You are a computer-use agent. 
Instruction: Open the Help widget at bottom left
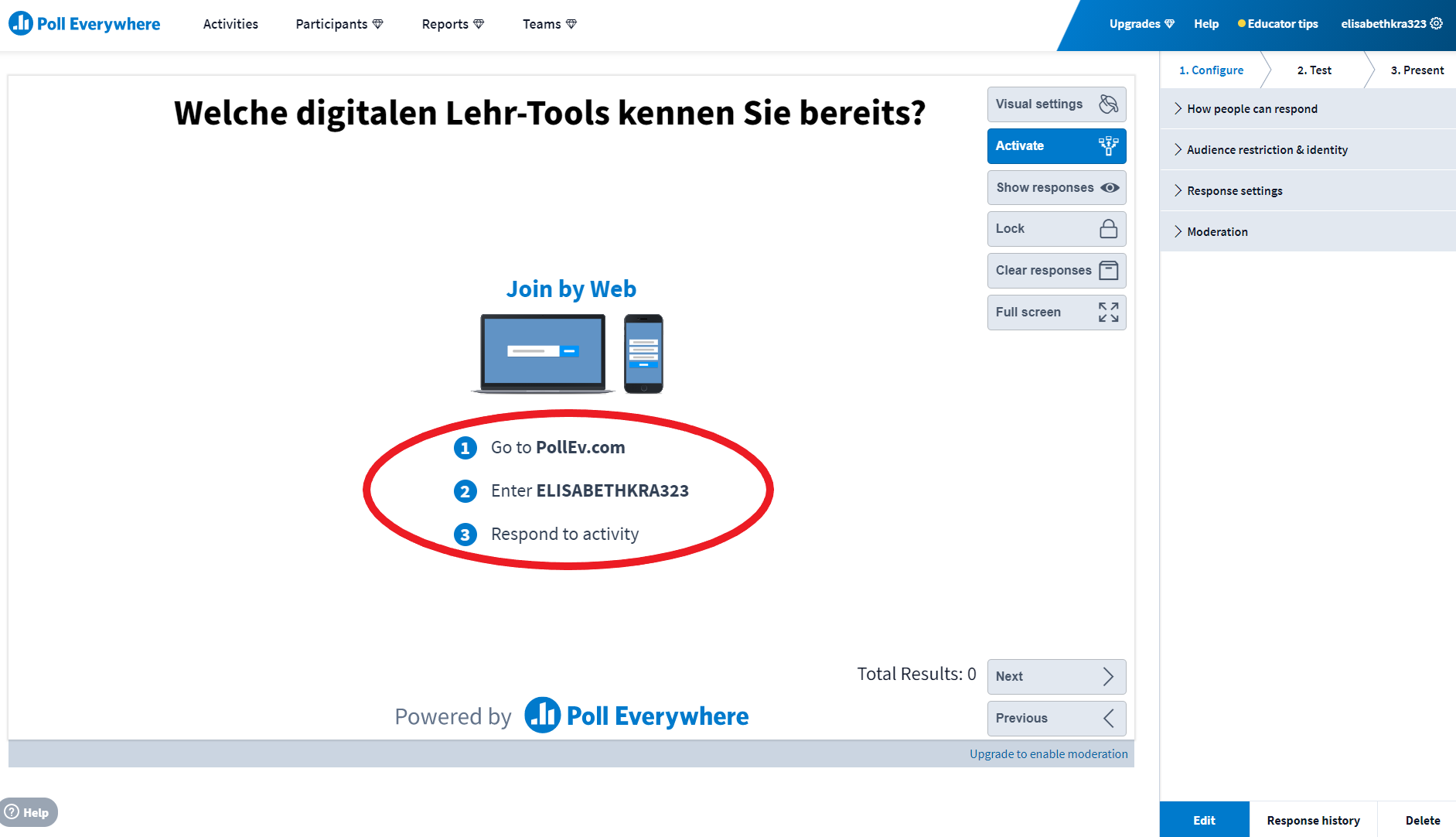pos(29,812)
